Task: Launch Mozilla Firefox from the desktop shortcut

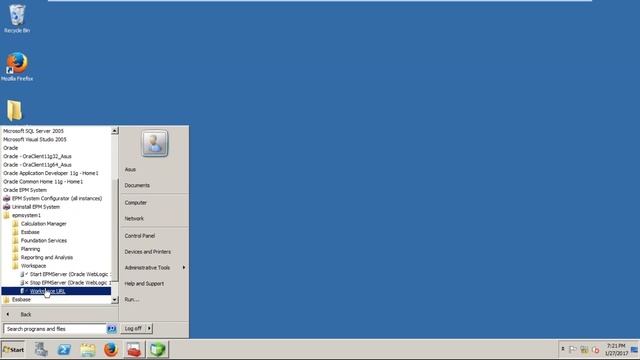Action: pyautogui.click(x=17, y=67)
